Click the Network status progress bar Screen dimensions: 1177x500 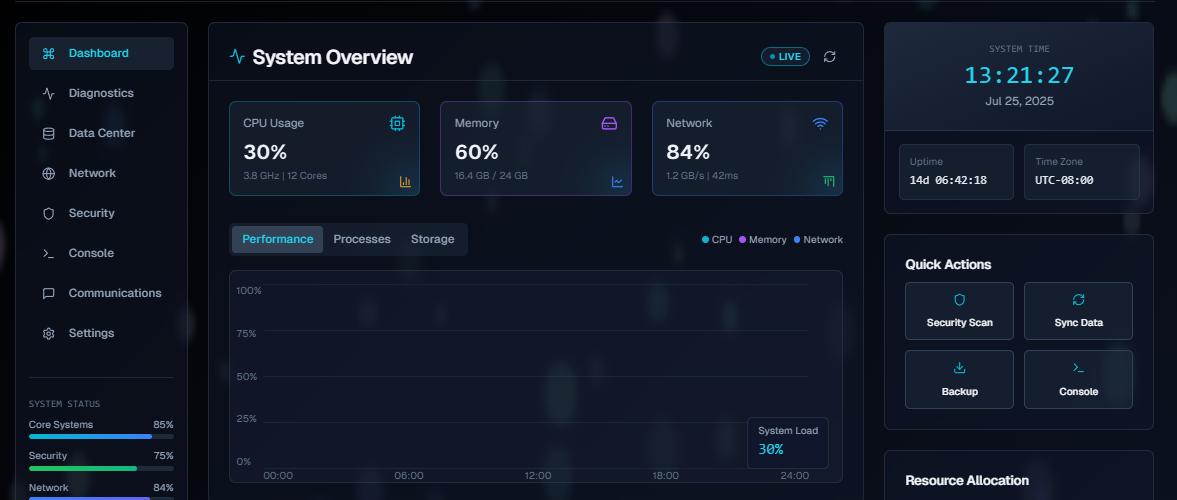coord(101,498)
